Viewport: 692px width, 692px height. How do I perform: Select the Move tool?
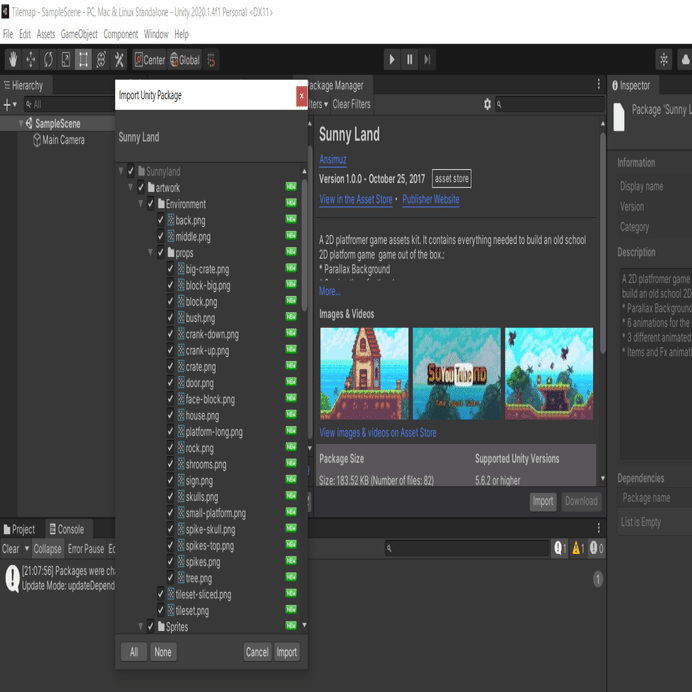point(30,59)
